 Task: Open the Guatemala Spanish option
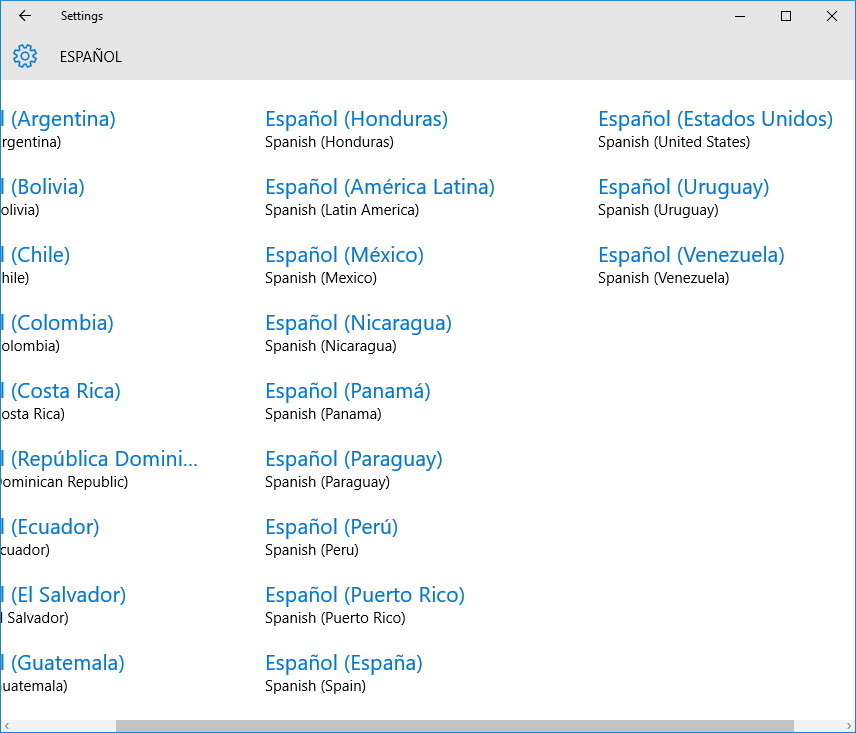pyautogui.click(x=62, y=662)
